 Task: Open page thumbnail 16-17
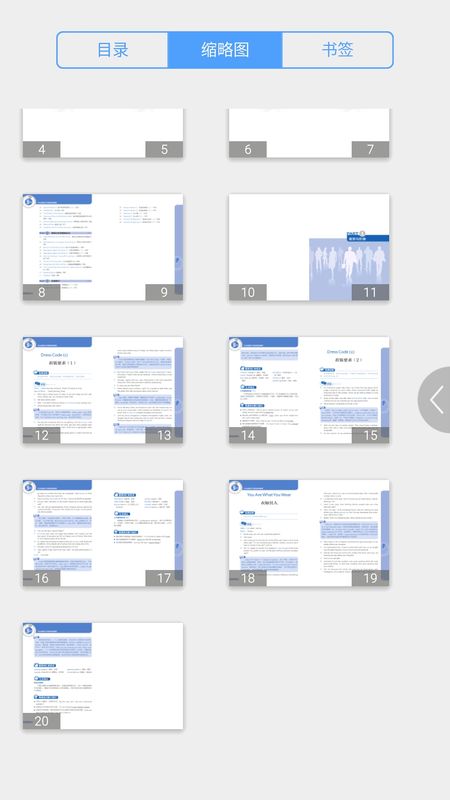click(x=103, y=533)
